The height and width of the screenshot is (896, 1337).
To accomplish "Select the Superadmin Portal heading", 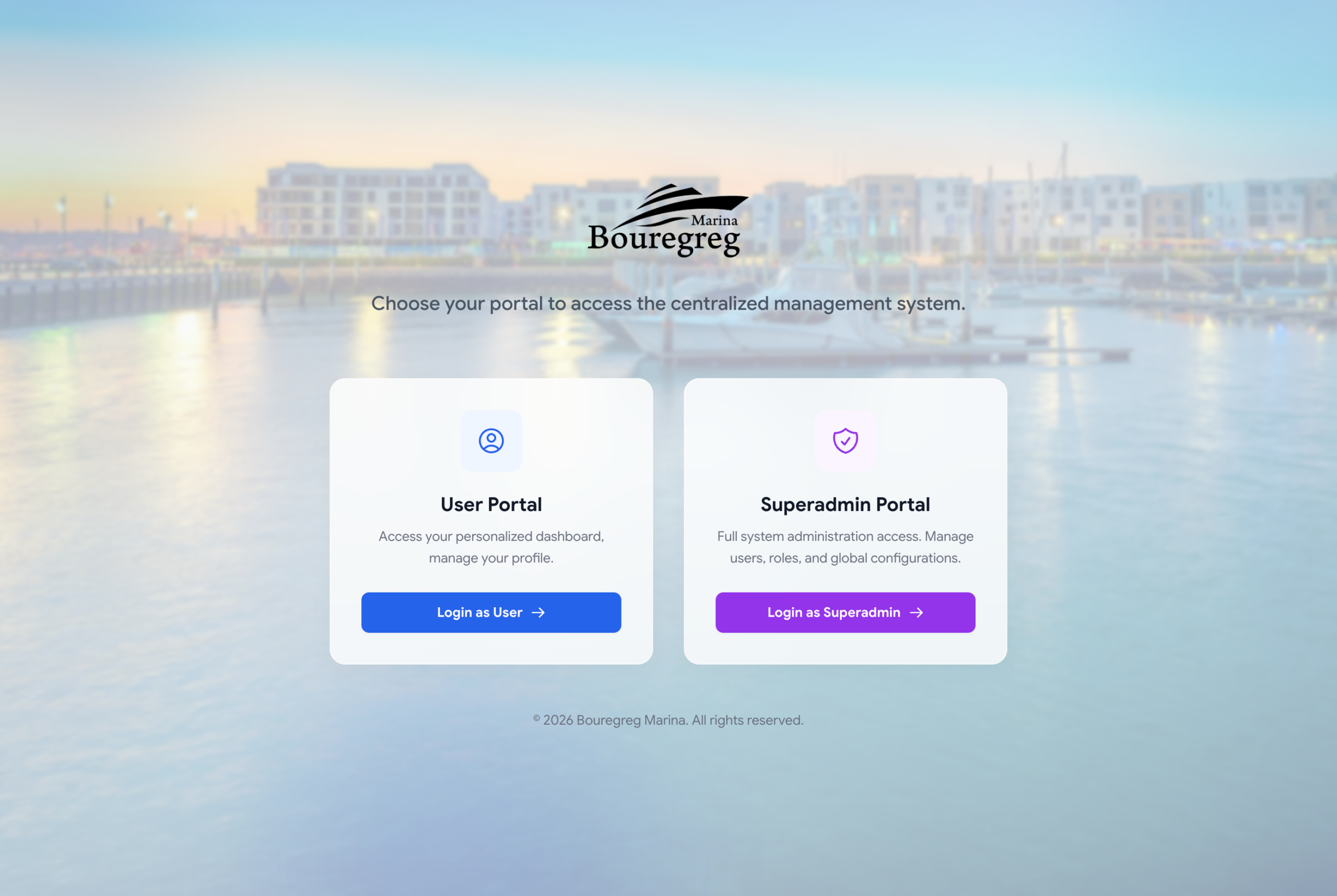I will (845, 504).
